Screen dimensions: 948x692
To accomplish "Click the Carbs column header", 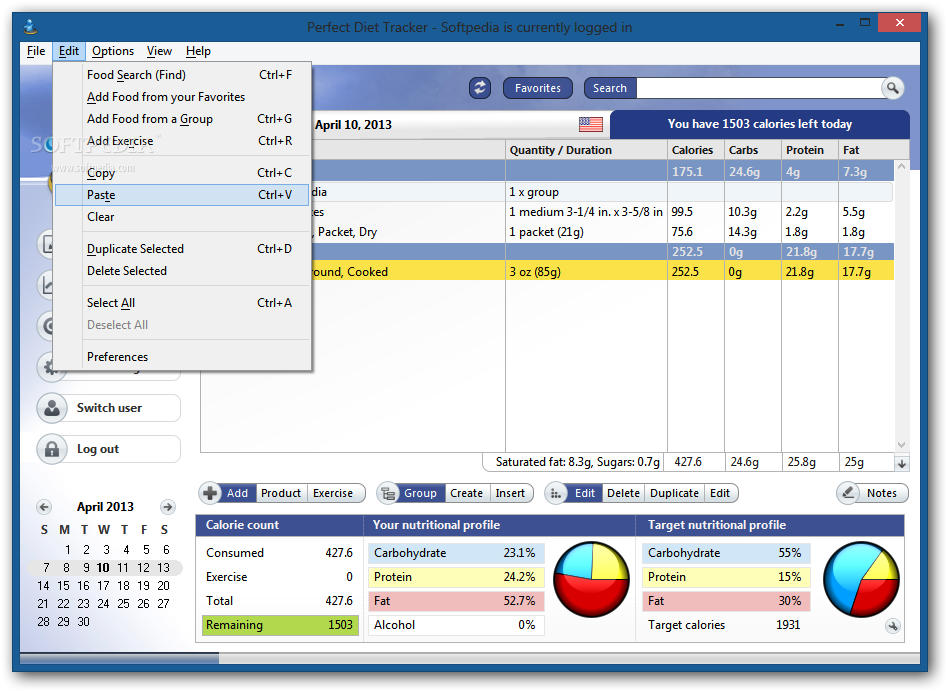I will 753,150.
